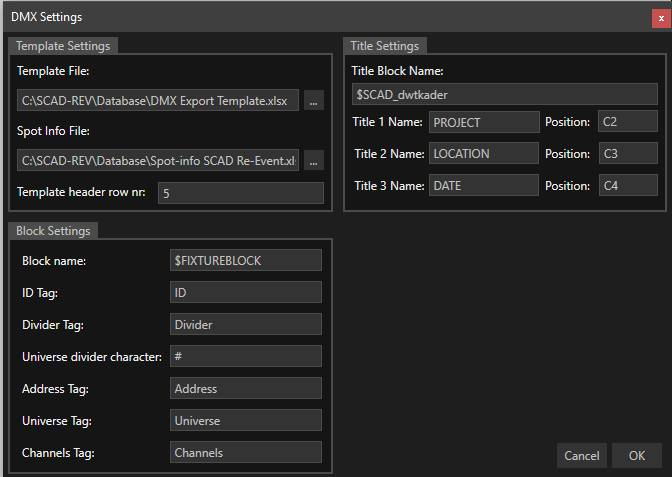Click browse button next to Spot Info File
This screenshot has height=477, width=672.
click(314, 161)
